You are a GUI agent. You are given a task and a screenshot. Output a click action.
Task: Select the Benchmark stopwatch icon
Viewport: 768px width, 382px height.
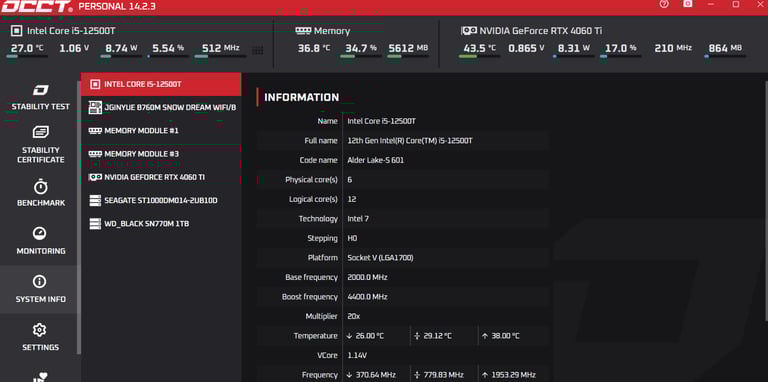click(41, 187)
